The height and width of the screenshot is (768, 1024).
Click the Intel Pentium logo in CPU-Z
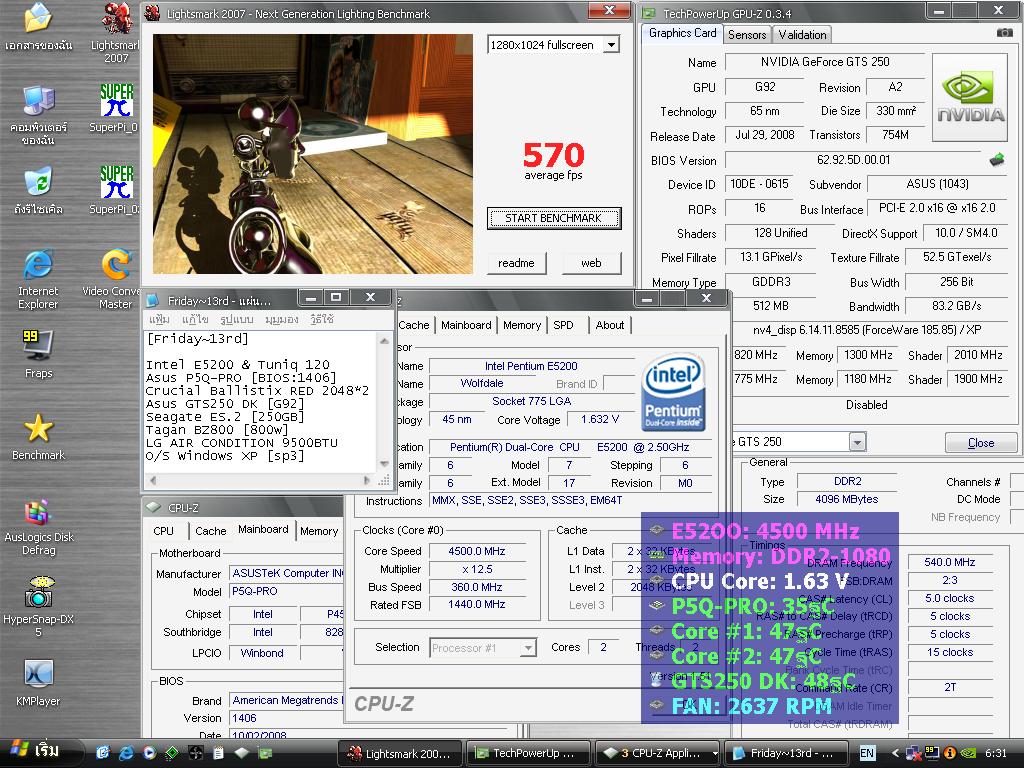[x=673, y=392]
